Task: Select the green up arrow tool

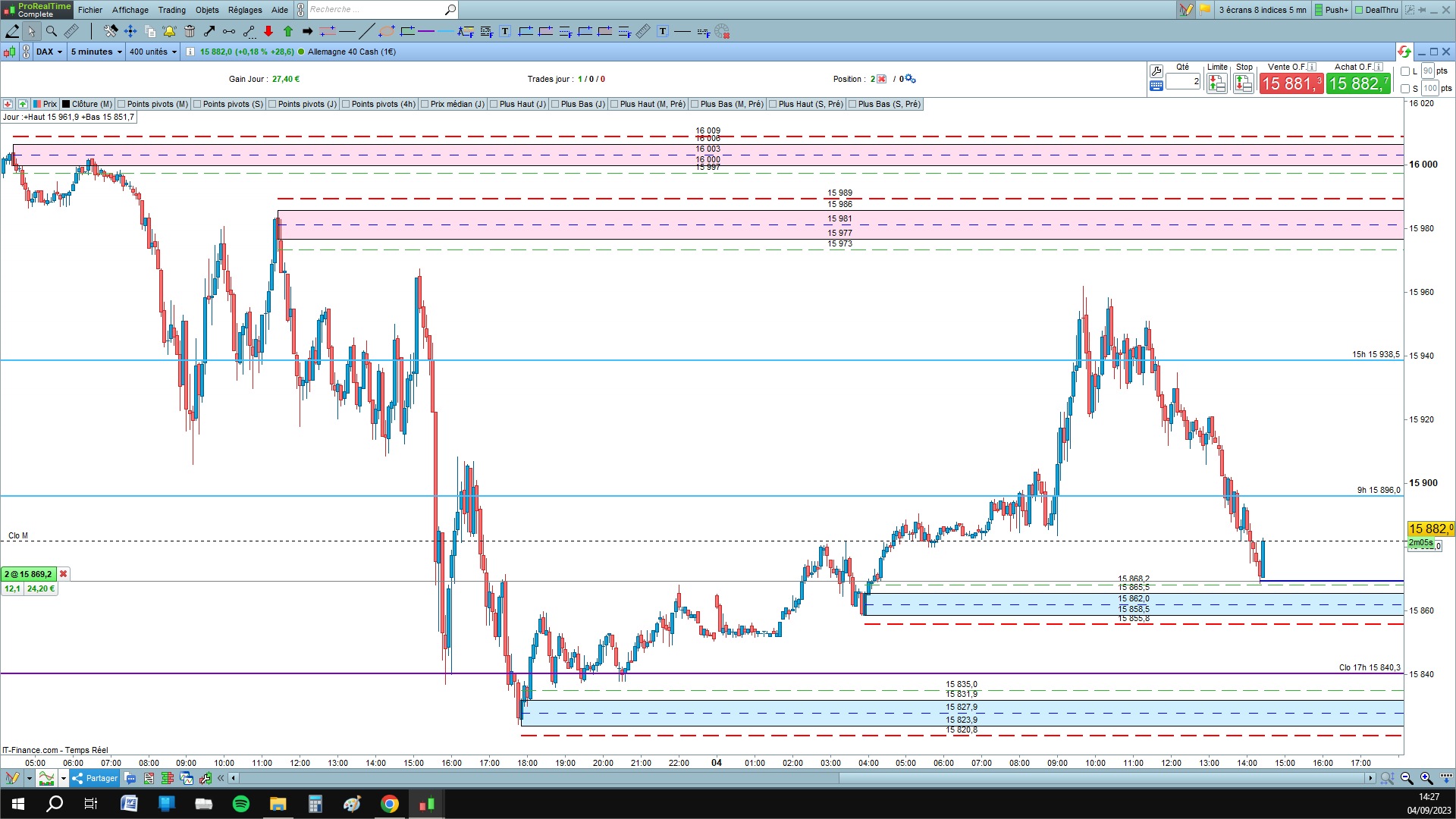Action: tap(288, 31)
